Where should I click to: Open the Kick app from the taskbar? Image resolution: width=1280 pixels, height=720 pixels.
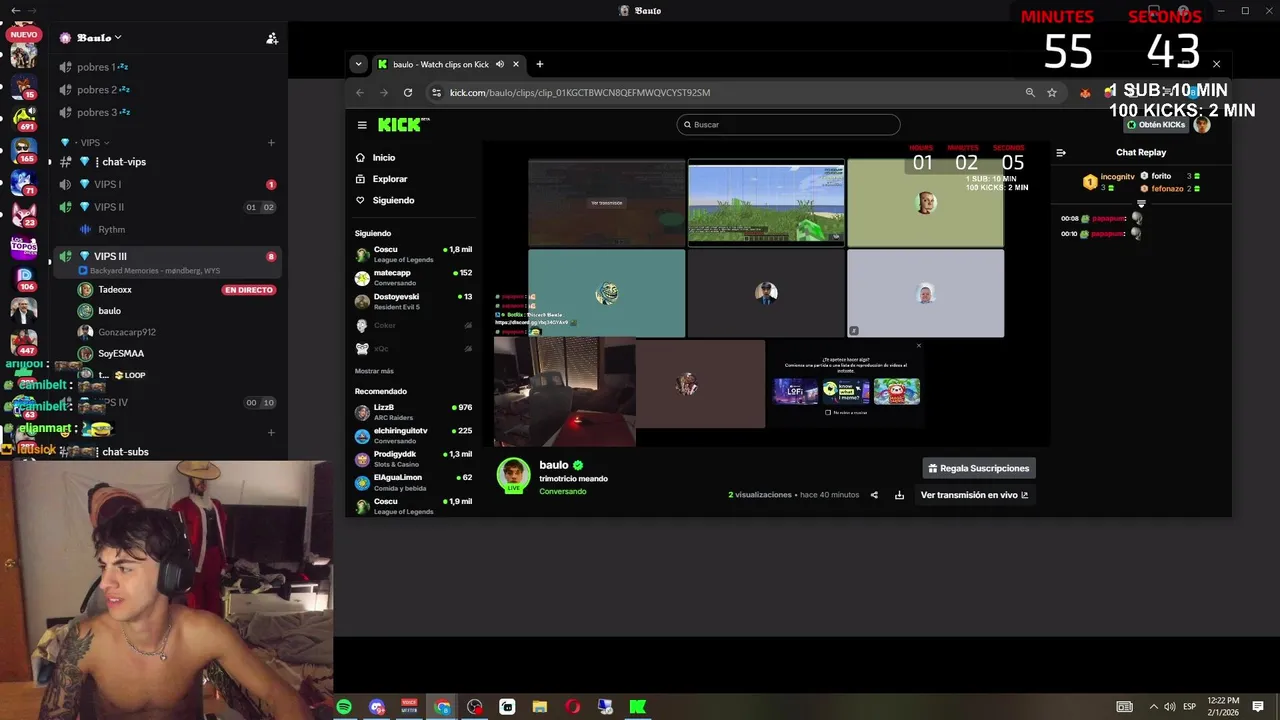[638, 707]
